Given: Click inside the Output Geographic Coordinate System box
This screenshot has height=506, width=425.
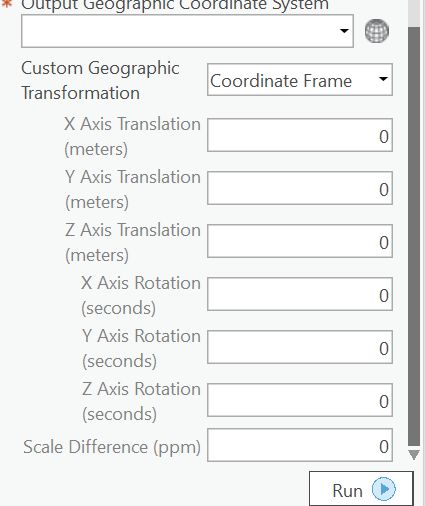Looking at the screenshot, I should 187,31.
